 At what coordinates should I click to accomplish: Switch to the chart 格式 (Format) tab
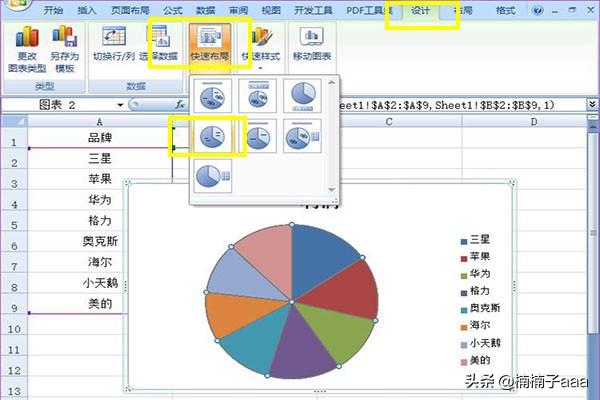506,10
